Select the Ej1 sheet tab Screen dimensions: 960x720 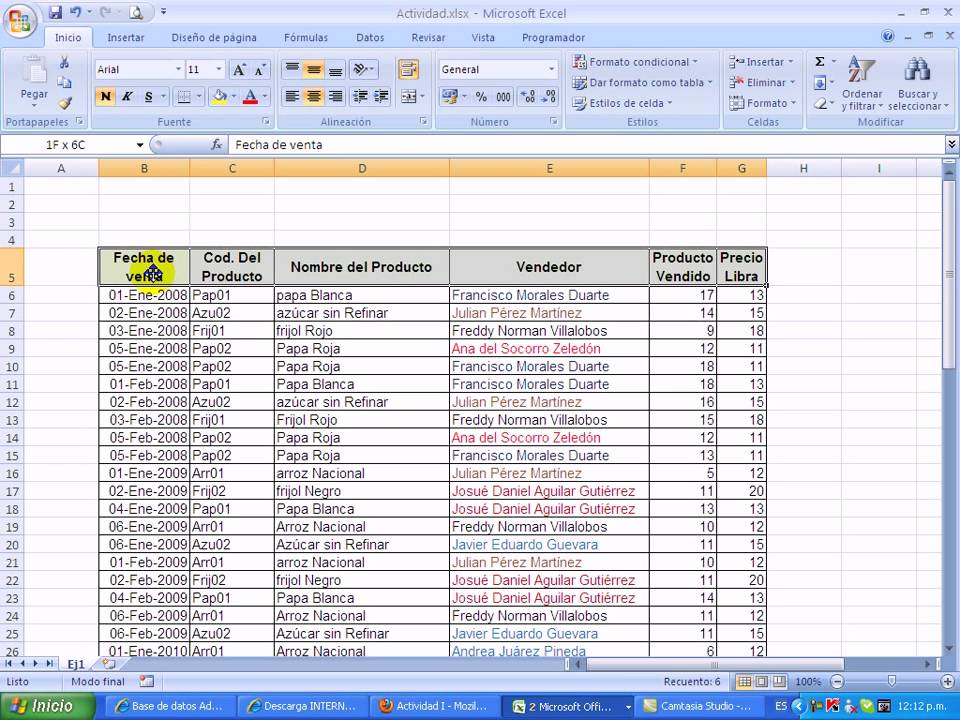pos(76,664)
